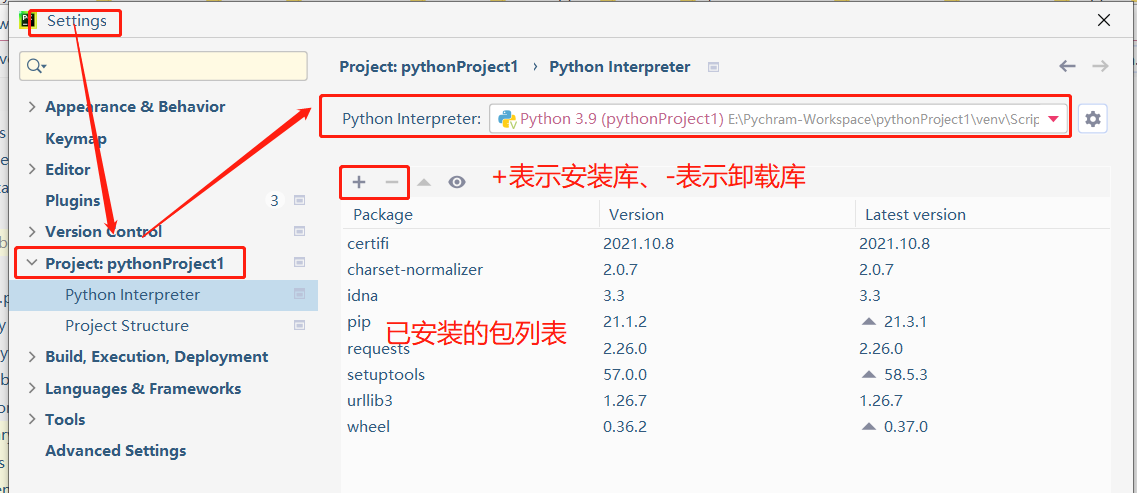Click project-level icon beside Plugins
This screenshot has width=1137, height=493.
point(299,201)
